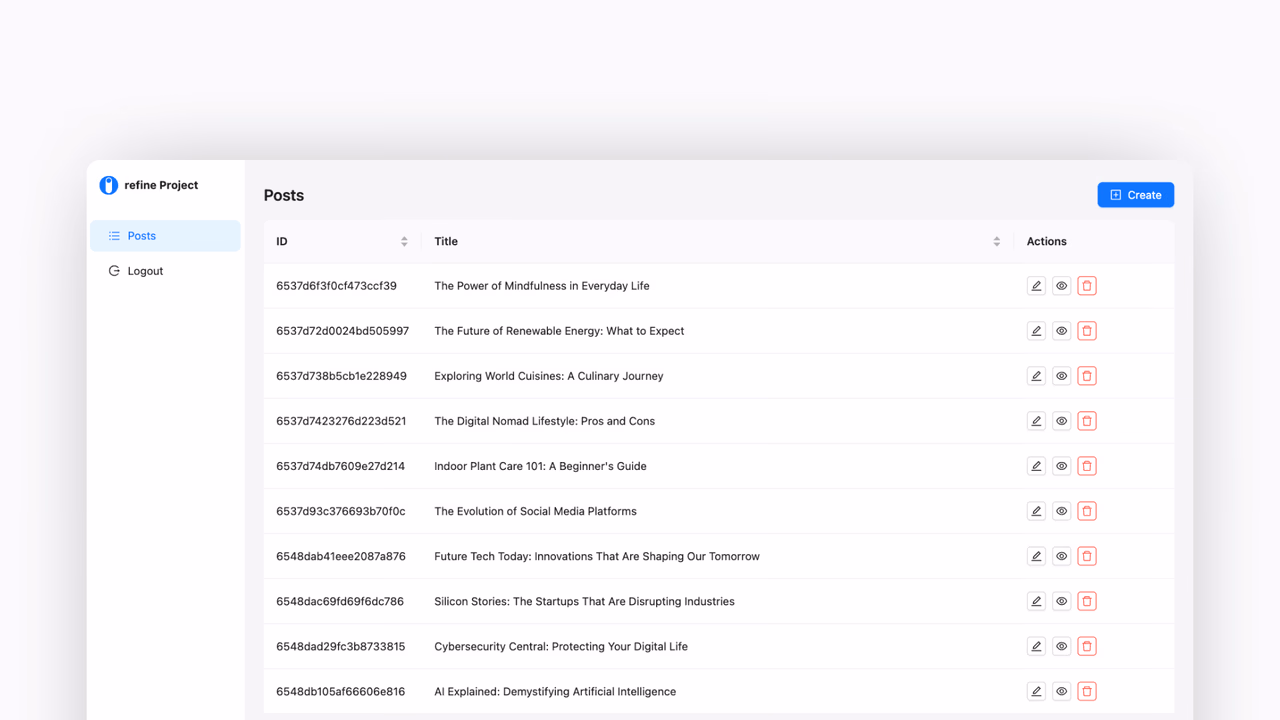Sort table by ID column arrows
This screenshot has width=1280, height=720.
[x=404, y=241]
